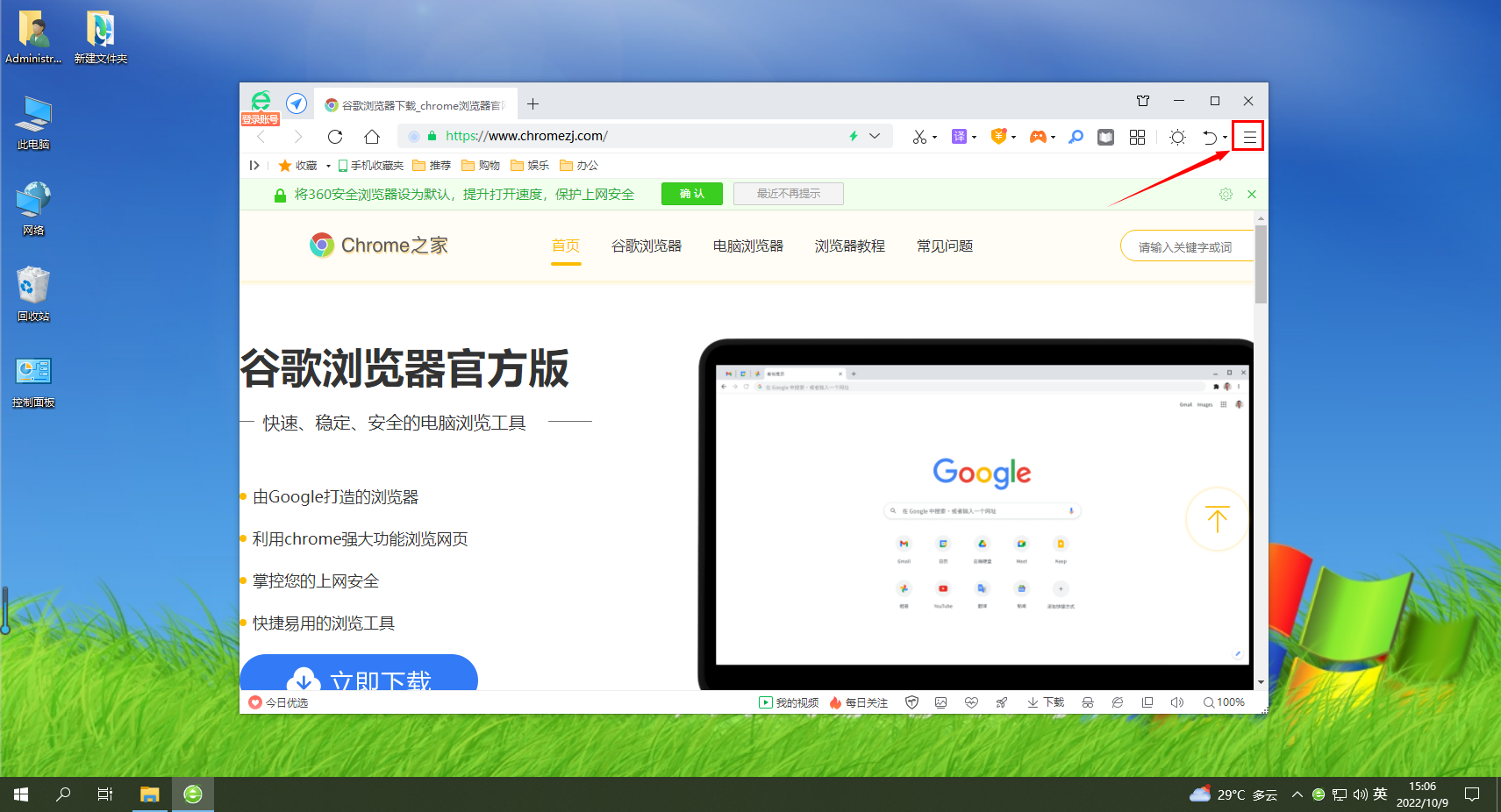Click the forward navigation arrow
This screenshot has width=1501, height=812.
[298, 137]
